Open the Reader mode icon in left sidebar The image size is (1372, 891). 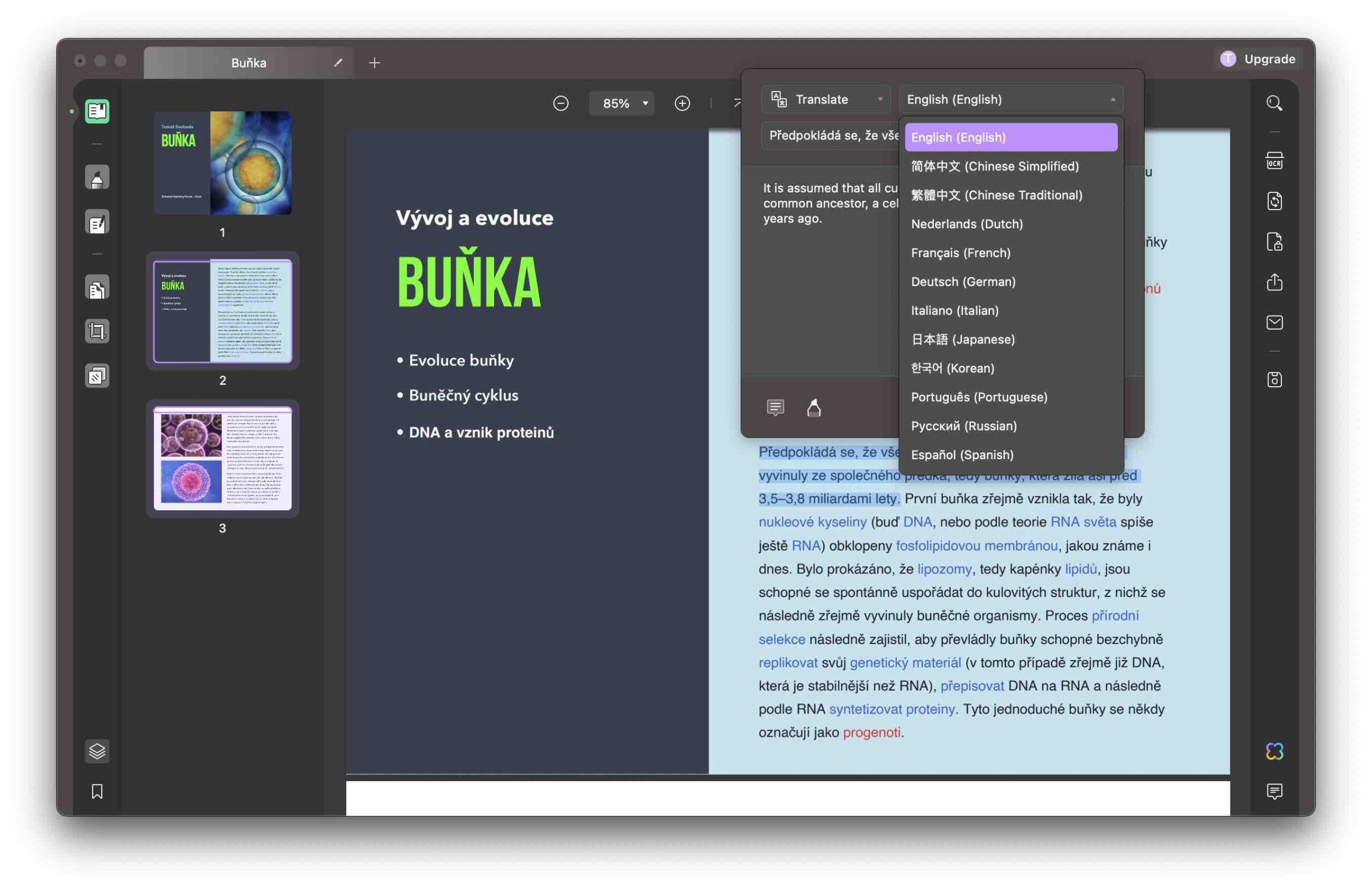pos(97,111)
